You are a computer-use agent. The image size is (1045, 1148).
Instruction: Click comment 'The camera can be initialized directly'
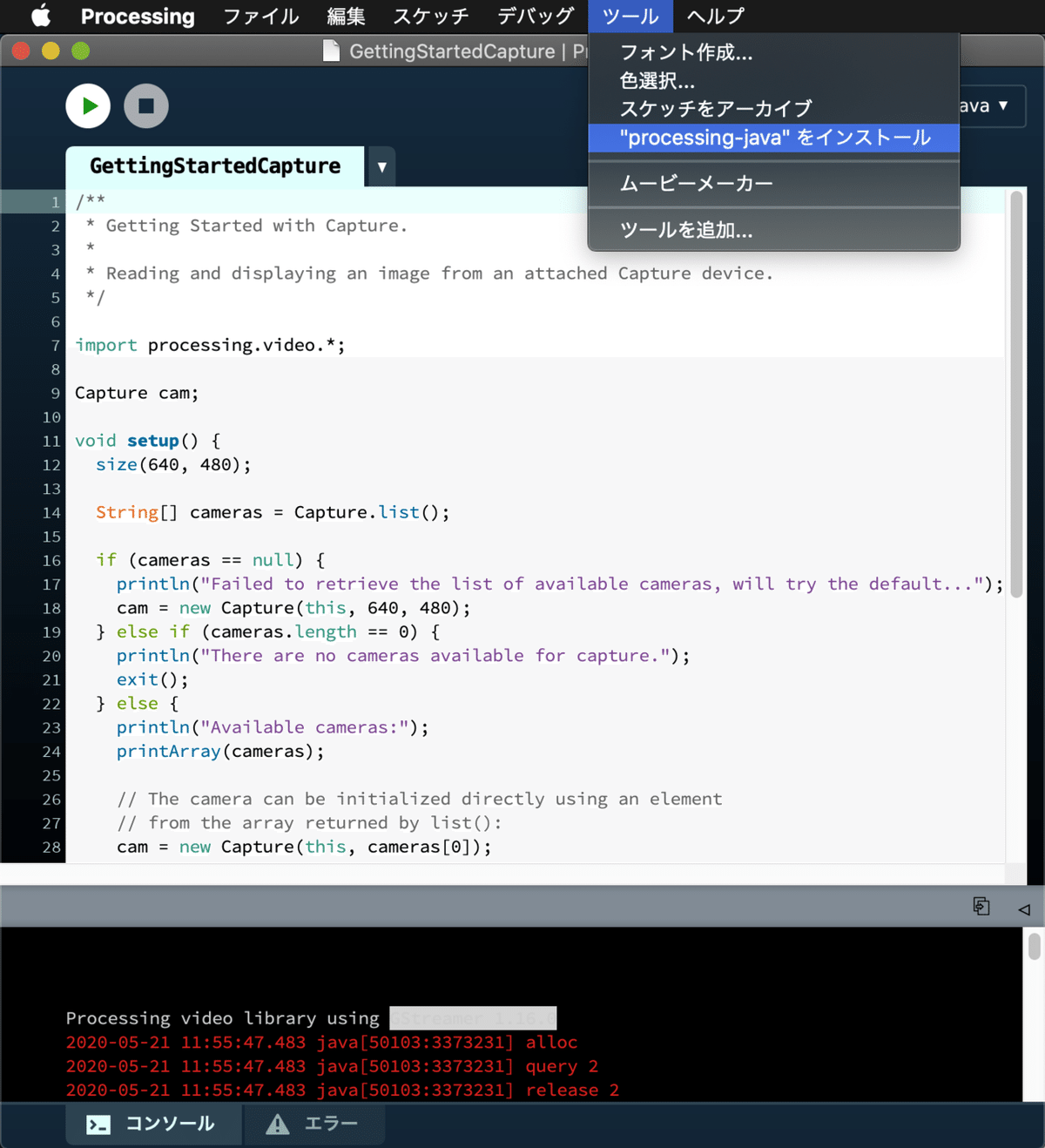pyautogui.click(x=420, y=800)
